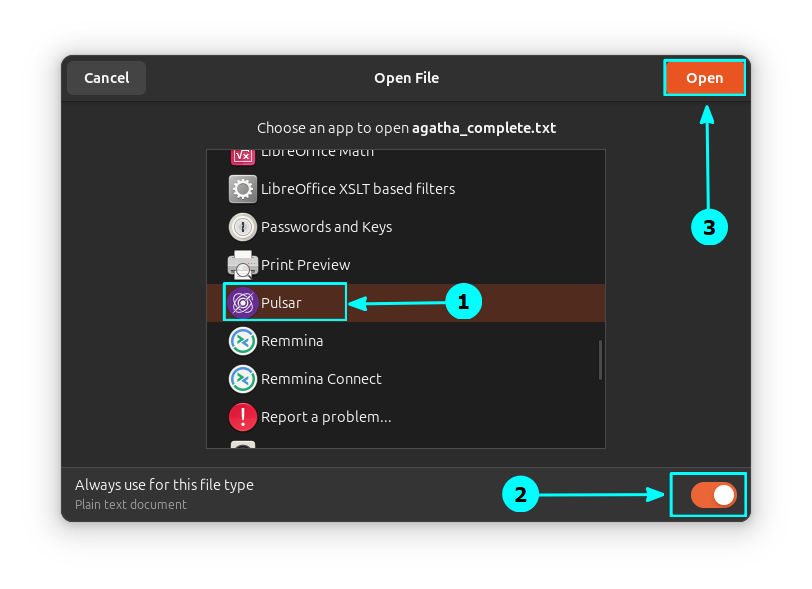Select Remmina Connect list entry

[321, 379]
